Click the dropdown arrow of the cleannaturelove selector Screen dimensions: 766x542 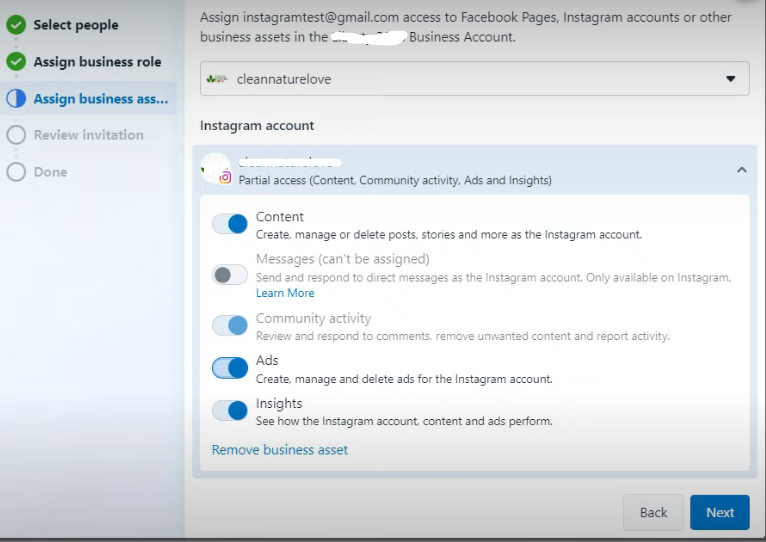tap(730, 79)
